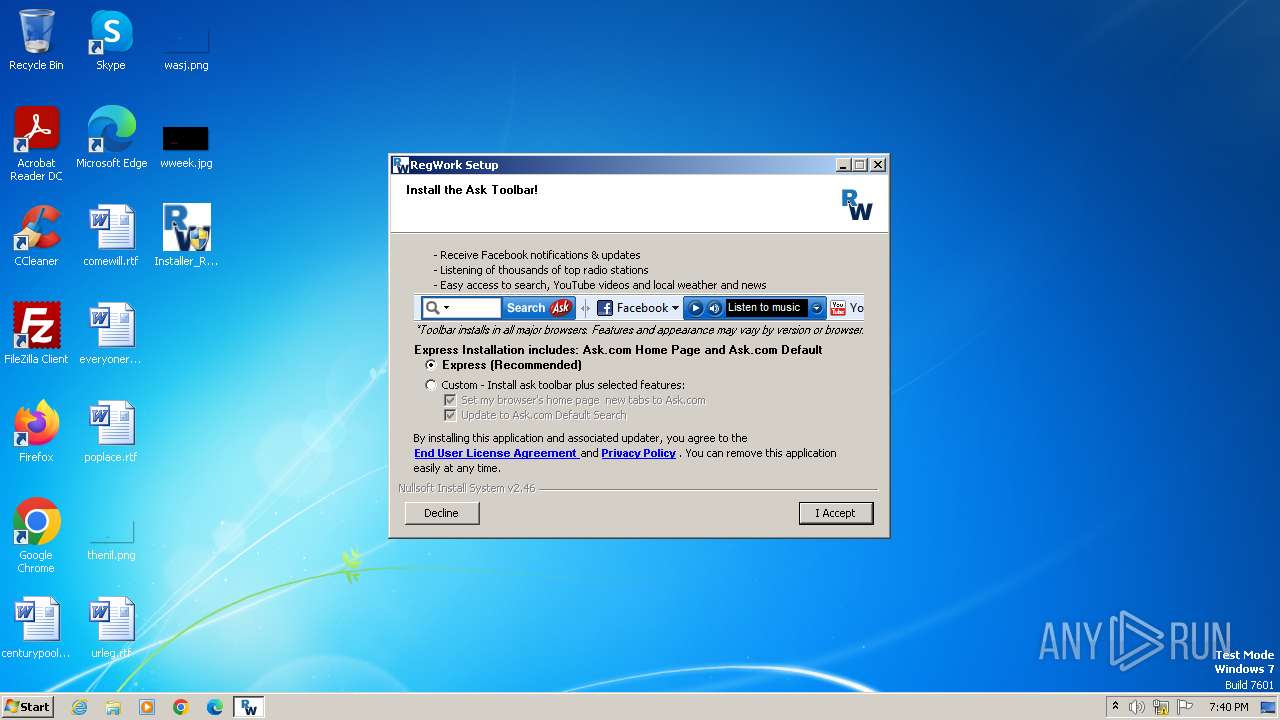Open the Action Center flag icon
The width and height of the screenshot is (1280, 720).
[x=1185, y=707]
